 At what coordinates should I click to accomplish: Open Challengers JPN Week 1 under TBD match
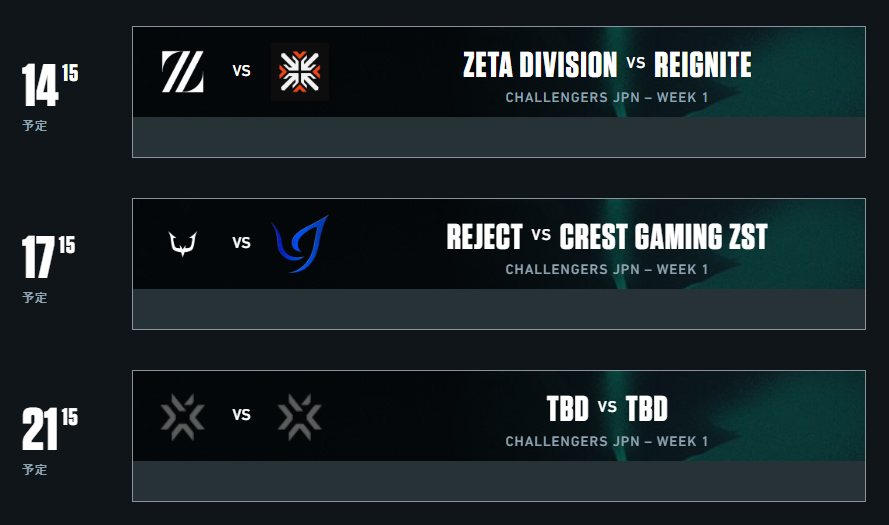607,441
